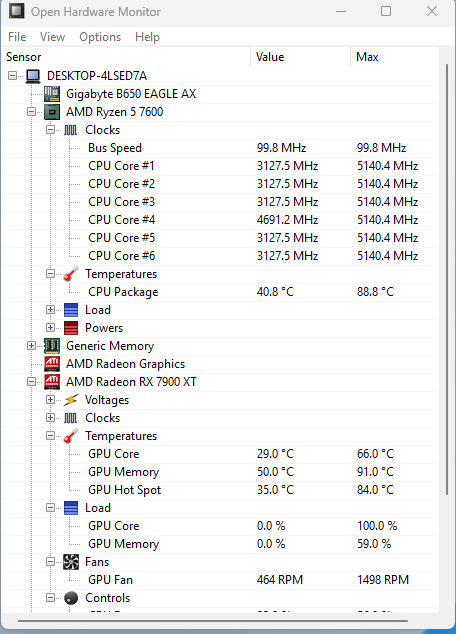Collapse the AMD Ryzen 5 7600 node

coord(32,112)
